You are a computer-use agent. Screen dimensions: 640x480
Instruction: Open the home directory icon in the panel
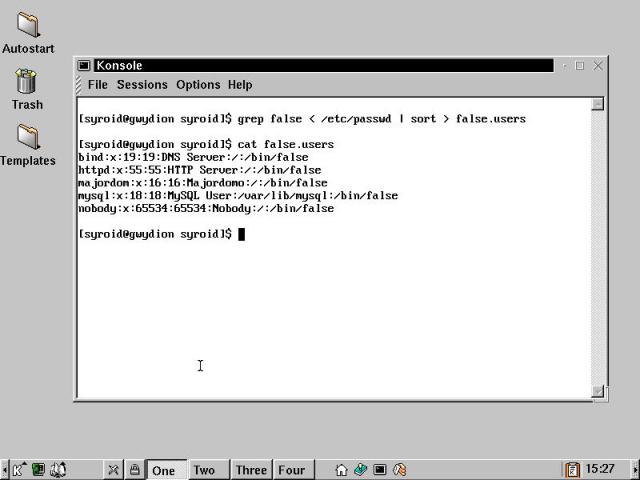click(x=341, y=469)
